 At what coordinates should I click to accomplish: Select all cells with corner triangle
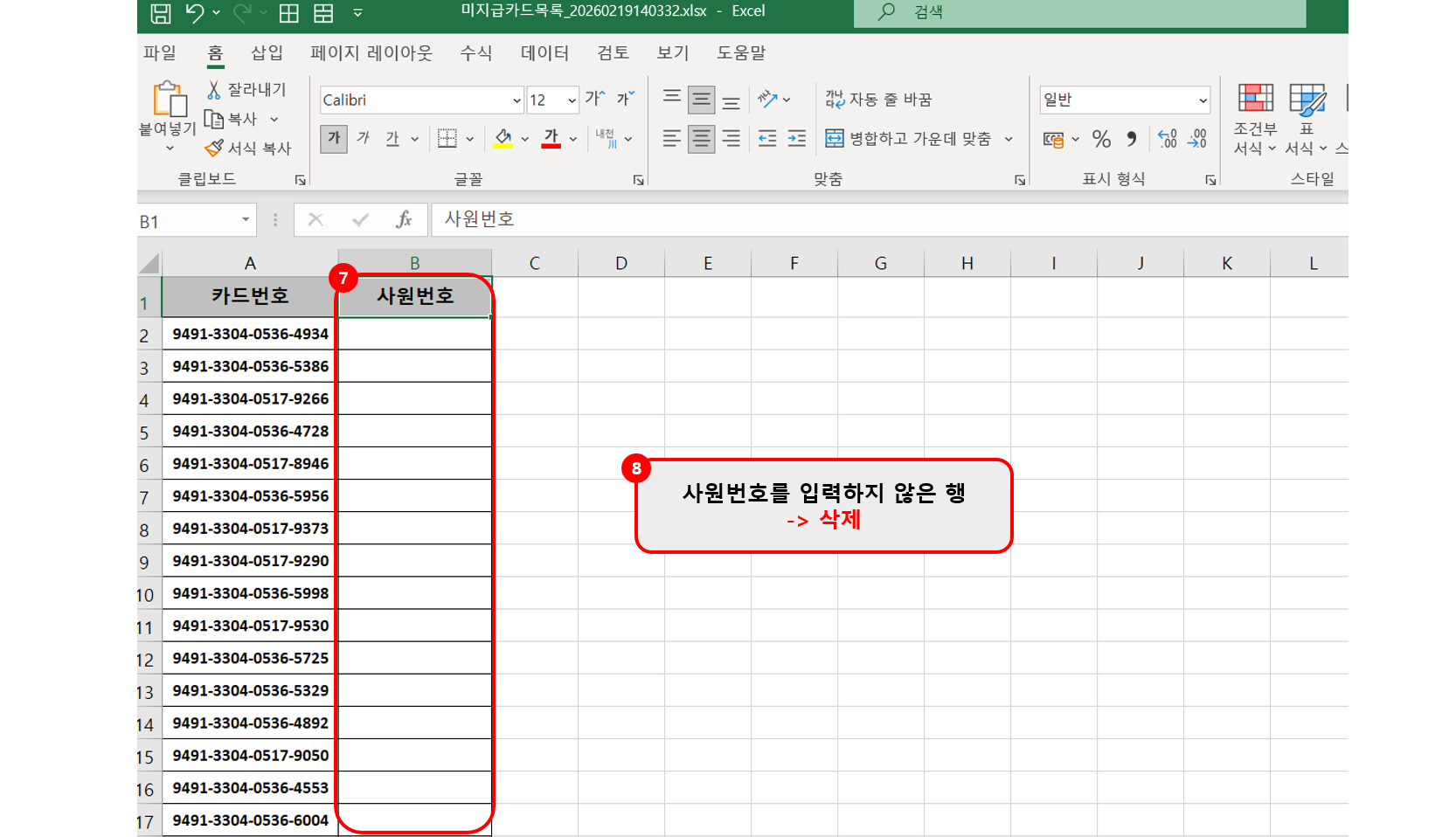tap(149, 263)
